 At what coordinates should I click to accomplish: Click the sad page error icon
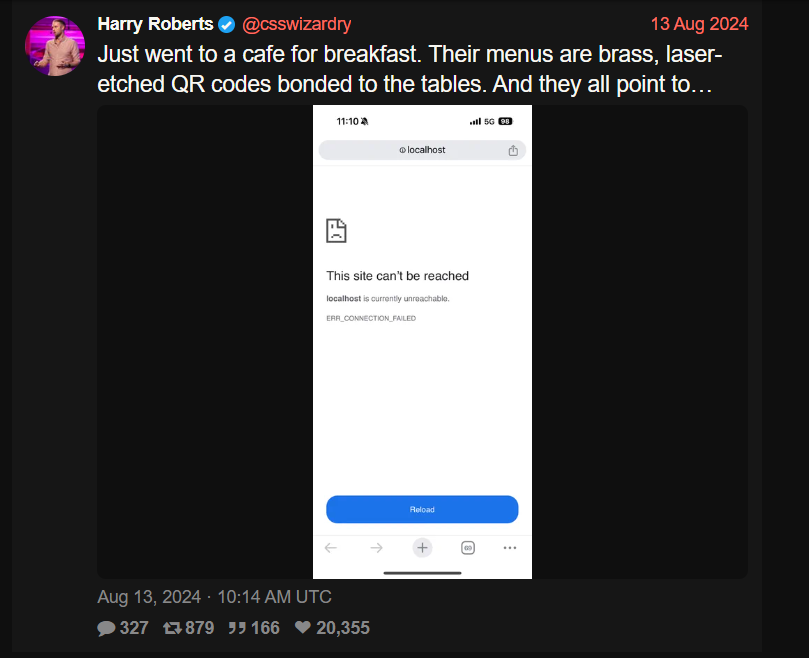[336, 231]
